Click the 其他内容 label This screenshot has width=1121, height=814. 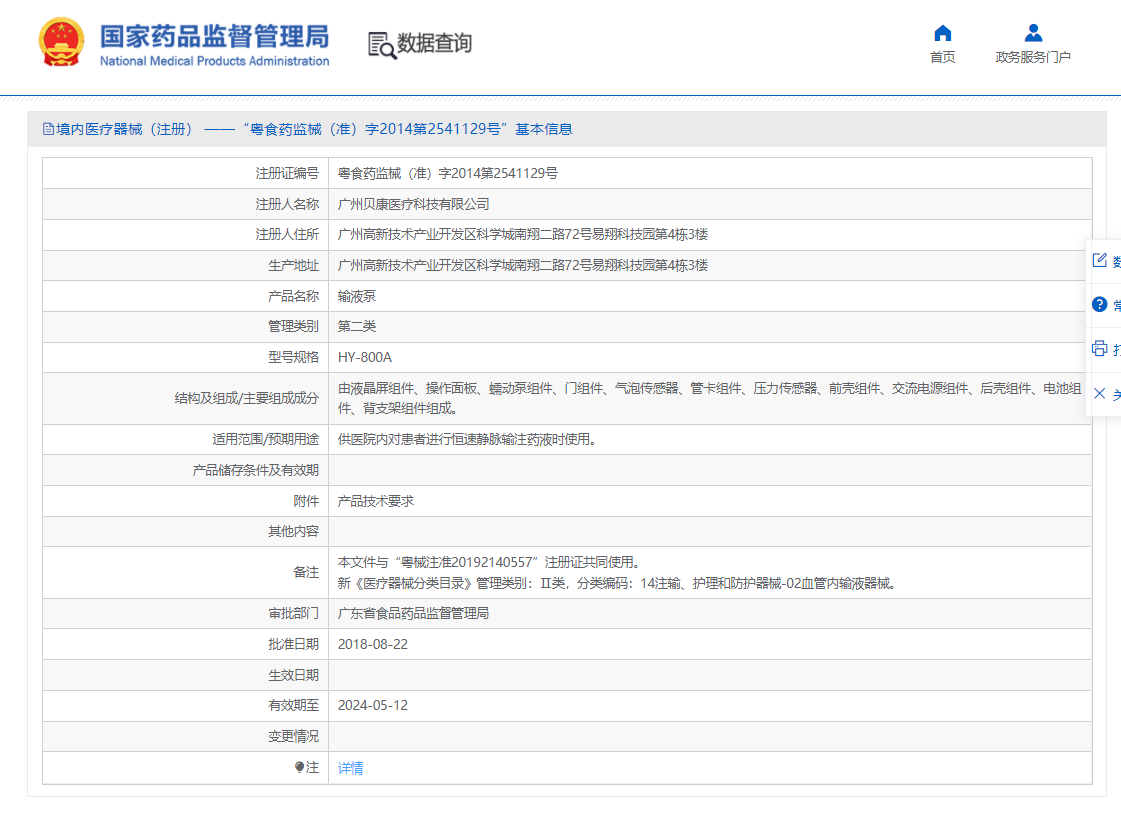(294, 531)
